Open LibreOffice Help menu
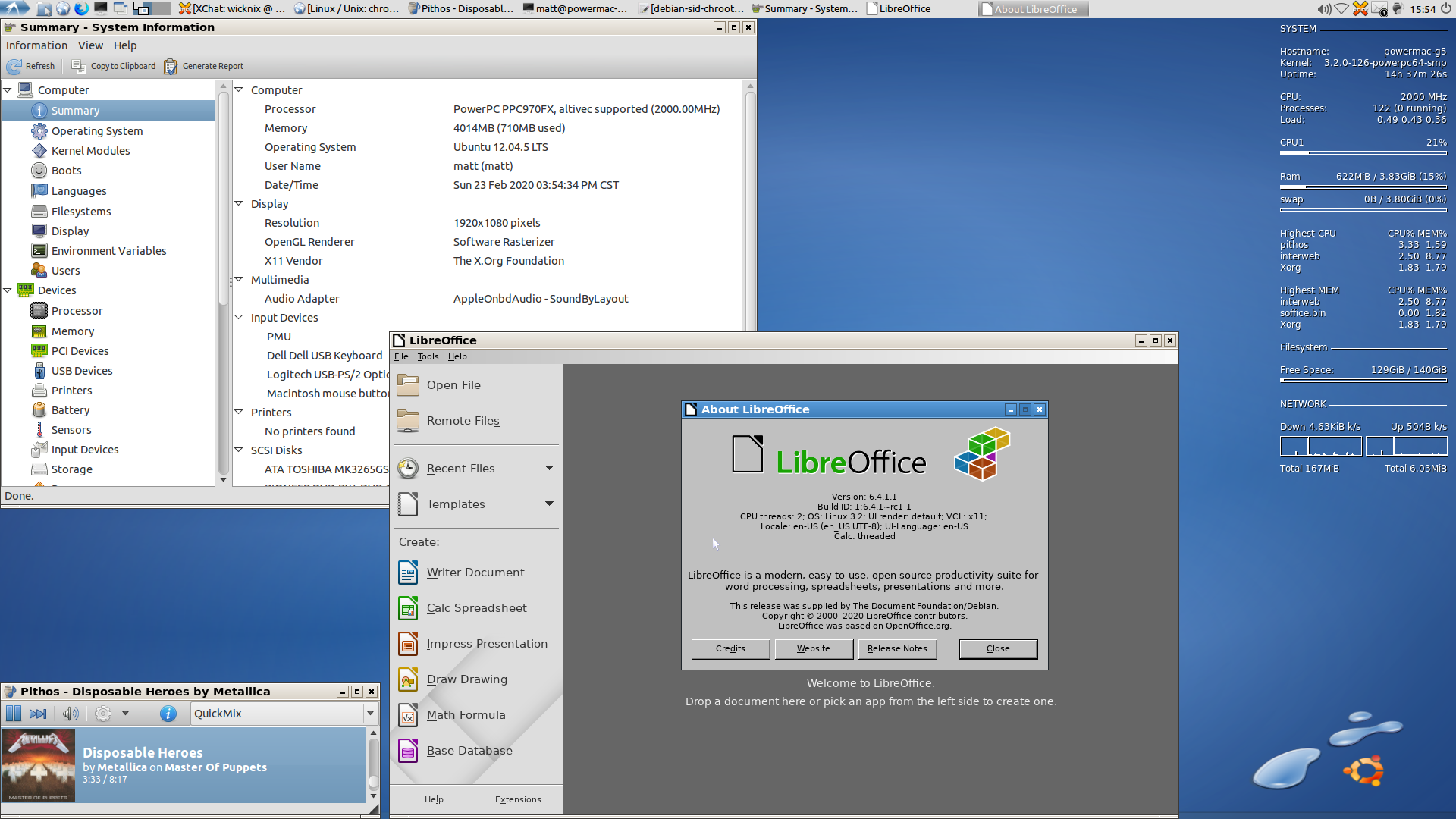Screen dimensions: 1456x819 [x=457, y=357]
